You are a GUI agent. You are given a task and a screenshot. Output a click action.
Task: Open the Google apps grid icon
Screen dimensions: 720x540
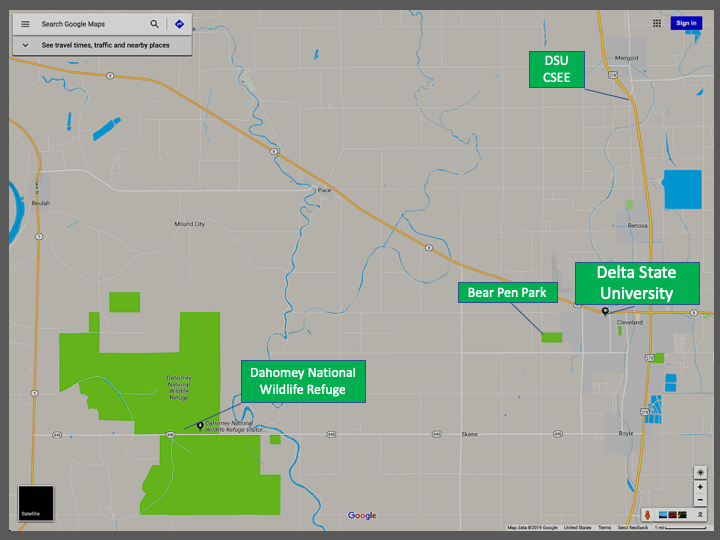point(657,23)
